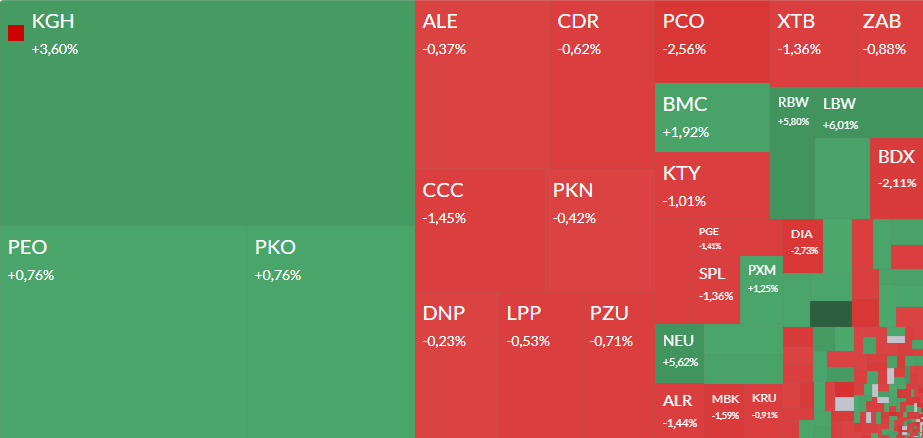The image size is (923, 438).
Task: Click the KTY -1,01% tile
Action: [x=711, y=185]
